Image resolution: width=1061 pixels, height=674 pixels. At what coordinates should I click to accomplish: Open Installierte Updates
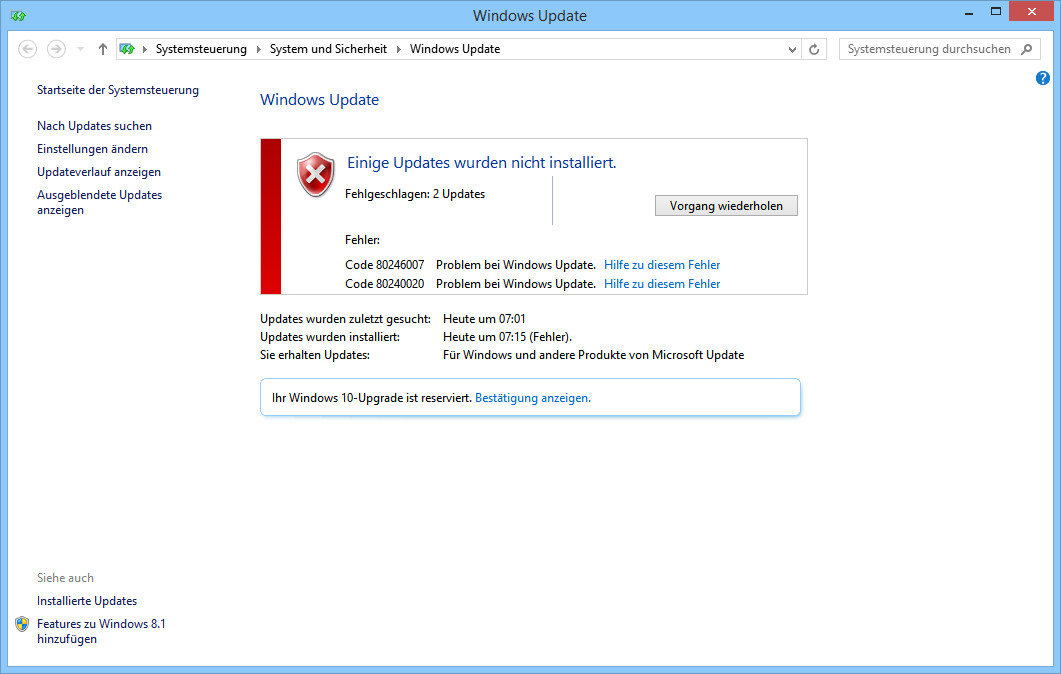click(x=87, y=601)
